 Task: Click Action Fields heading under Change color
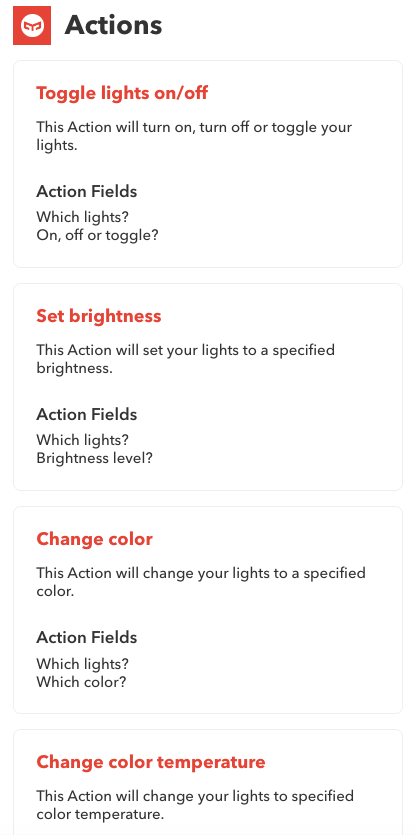87,637
